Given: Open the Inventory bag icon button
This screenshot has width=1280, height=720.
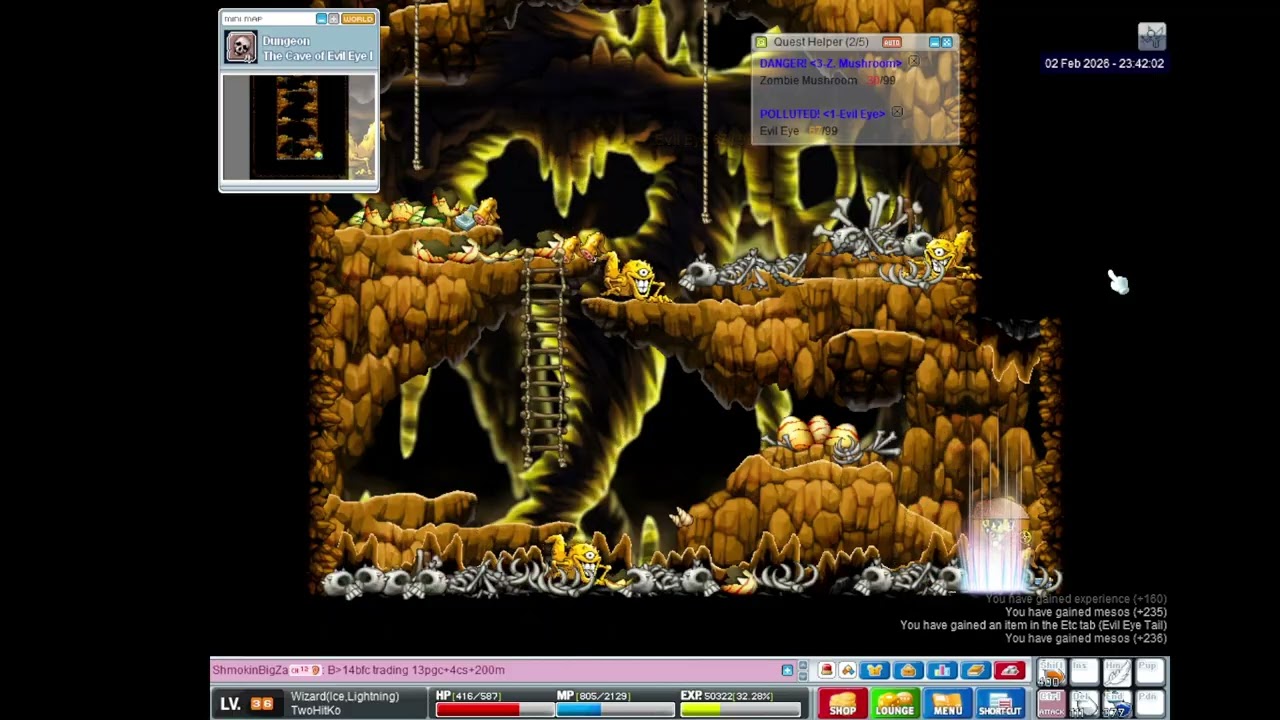Looking at the screenshot, I should coord(908,670).
